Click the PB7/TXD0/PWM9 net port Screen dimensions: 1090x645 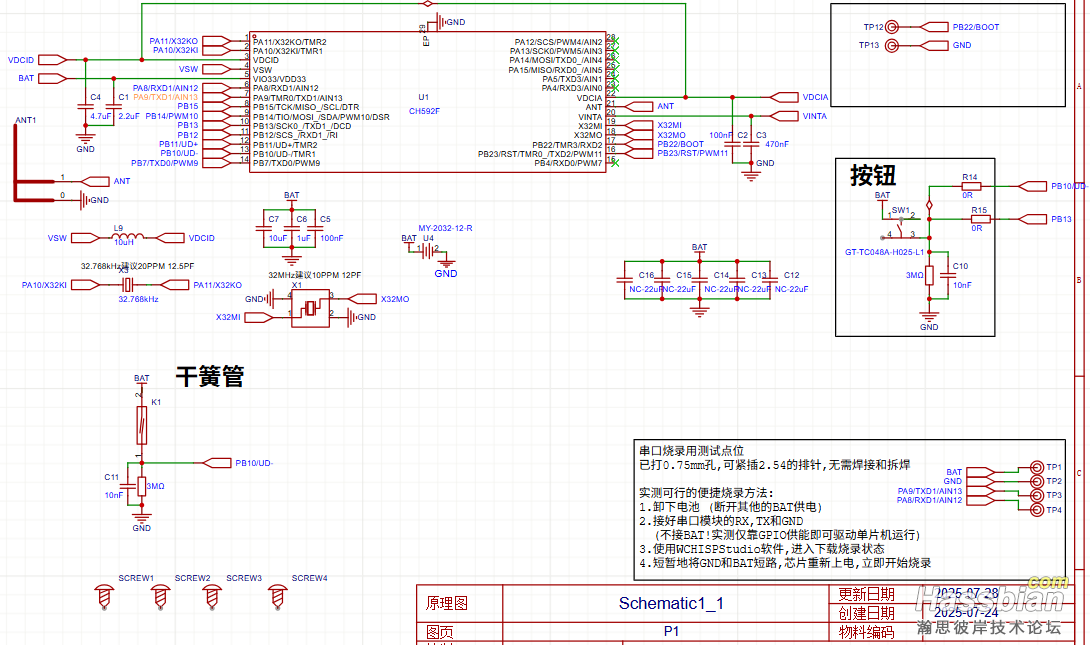pos(216,163)
